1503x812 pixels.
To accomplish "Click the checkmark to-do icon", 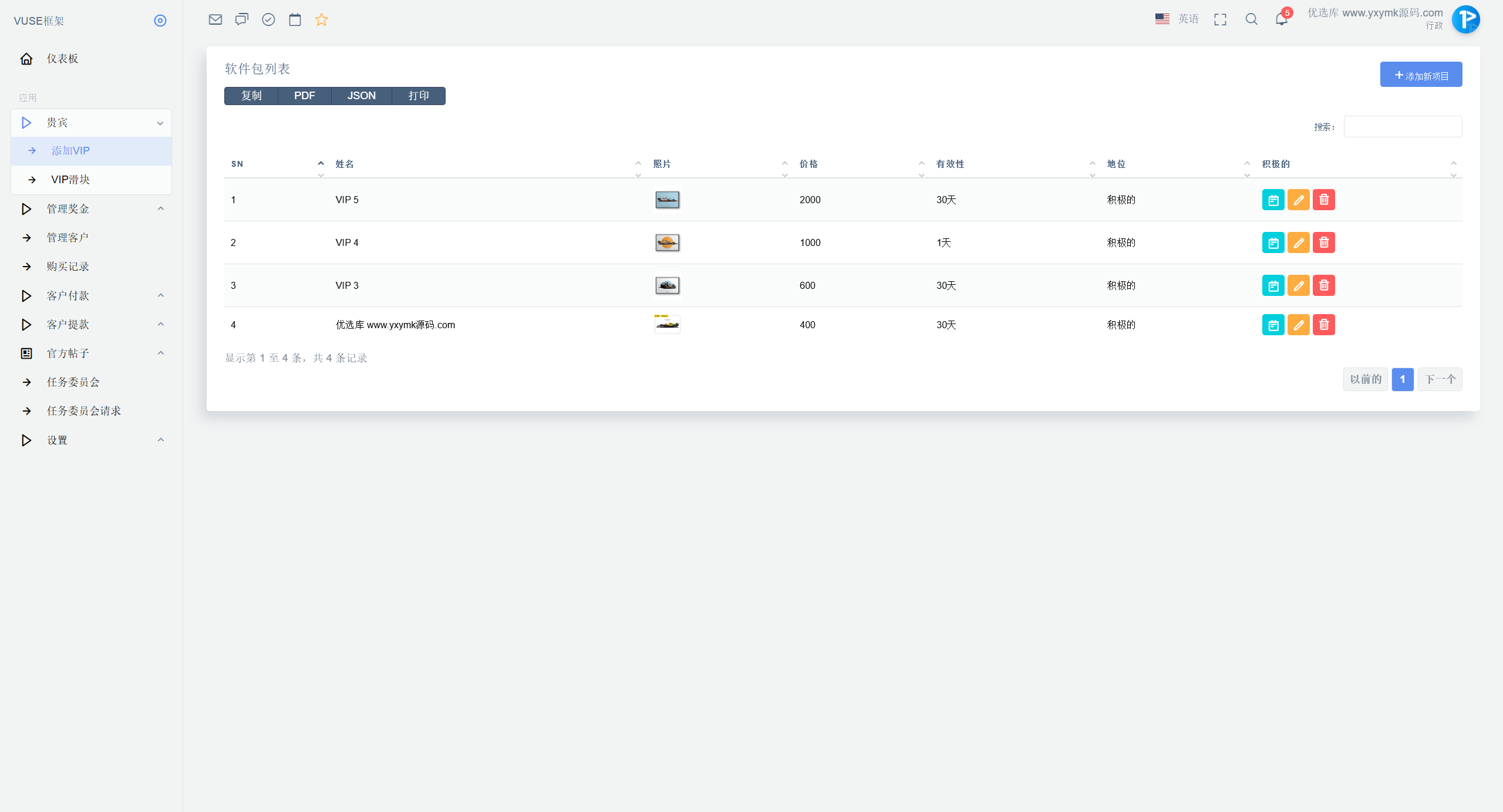I will pyautogui.click(x=268, y=19).
